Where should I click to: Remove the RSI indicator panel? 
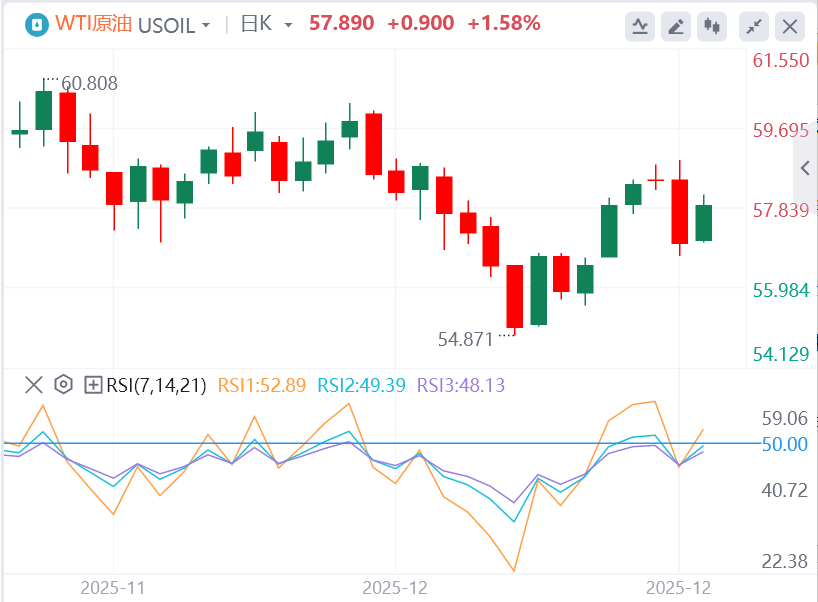tap(34, 384)
